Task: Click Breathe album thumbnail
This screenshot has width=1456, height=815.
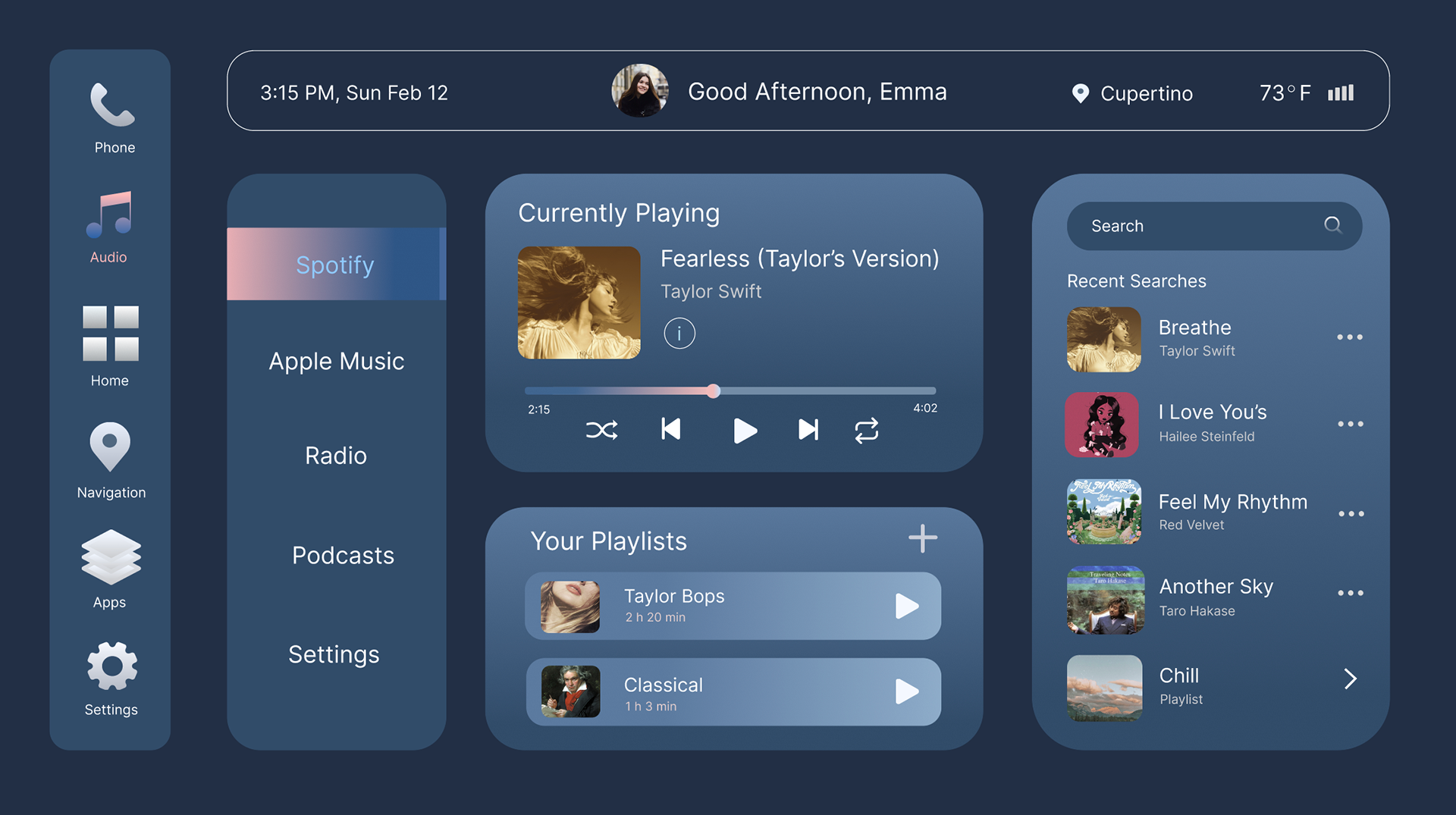Action: click(1104, 339)
